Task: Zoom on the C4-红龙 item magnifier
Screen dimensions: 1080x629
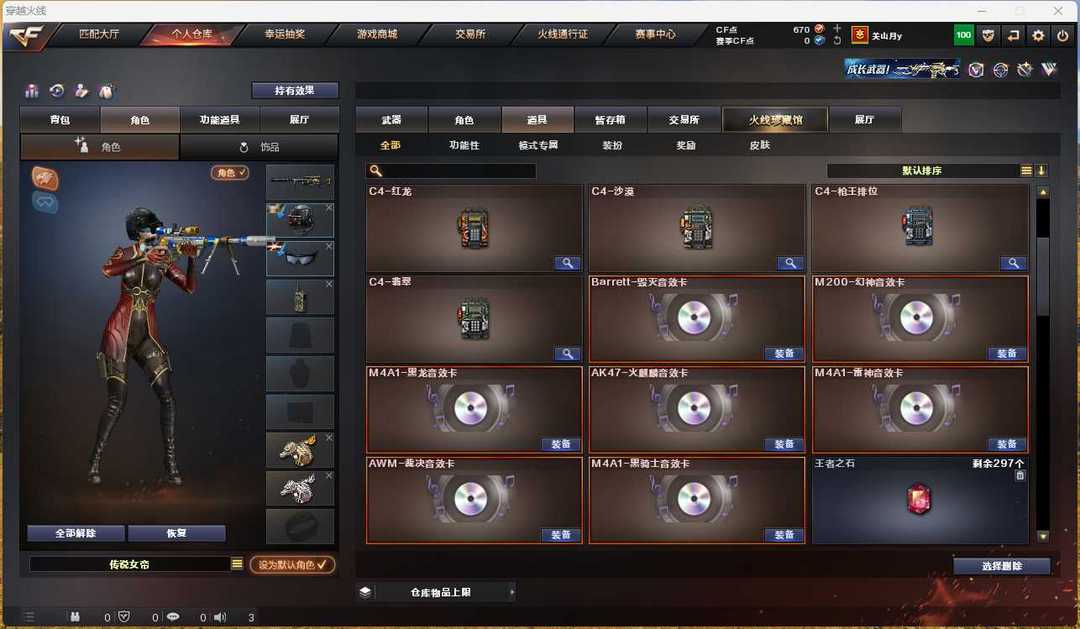Action: click(567, 263)
